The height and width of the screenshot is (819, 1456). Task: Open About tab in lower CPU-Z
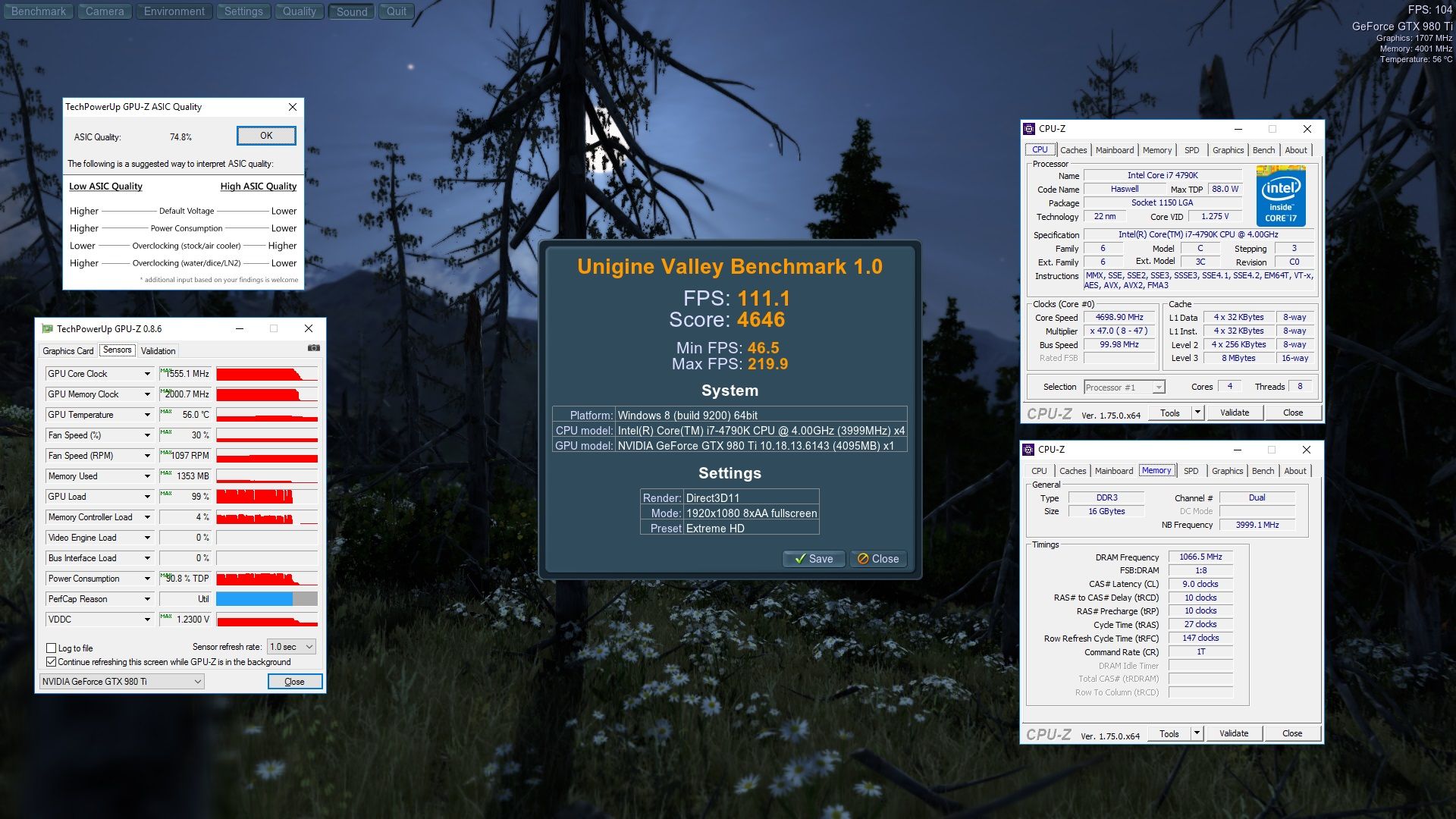tap(1295, 471)
